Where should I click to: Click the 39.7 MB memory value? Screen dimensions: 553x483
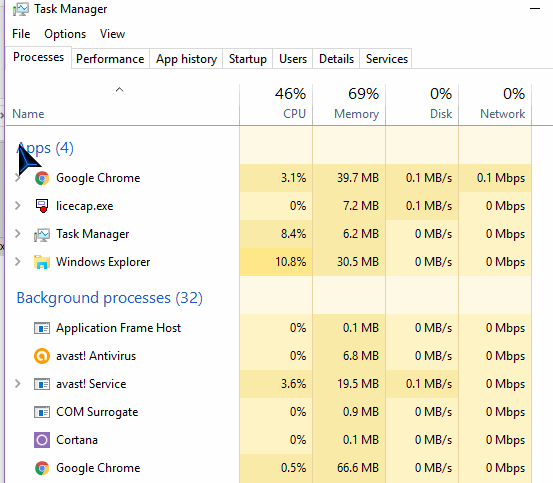pyautogui.click(x=358, y=178)
